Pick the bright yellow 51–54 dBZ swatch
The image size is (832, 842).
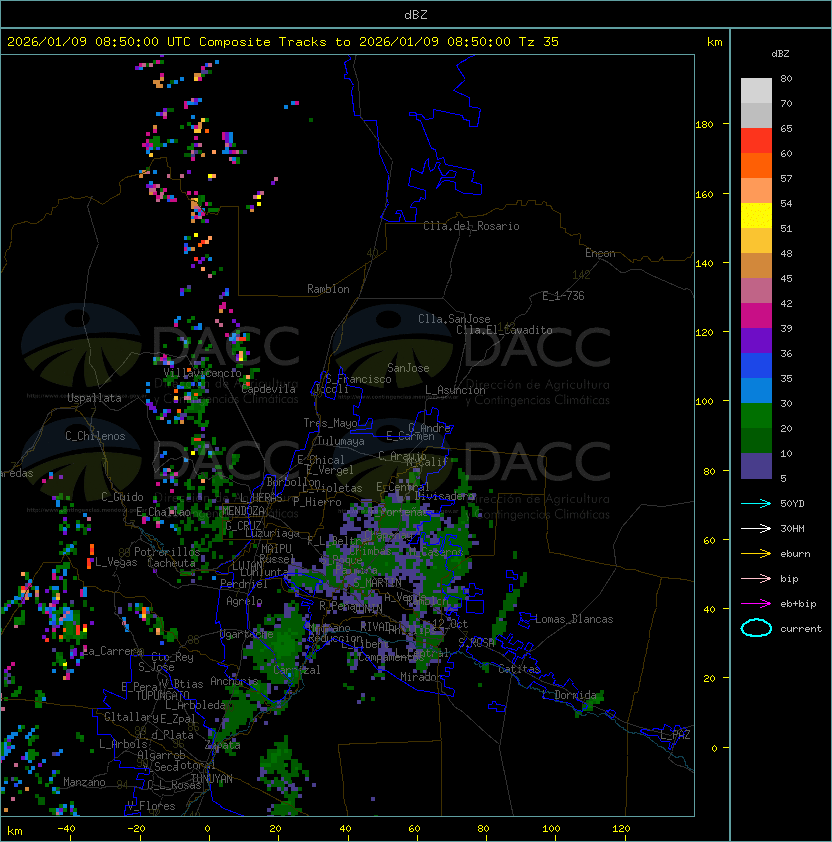pyautogui.click(x=756, y=215)
